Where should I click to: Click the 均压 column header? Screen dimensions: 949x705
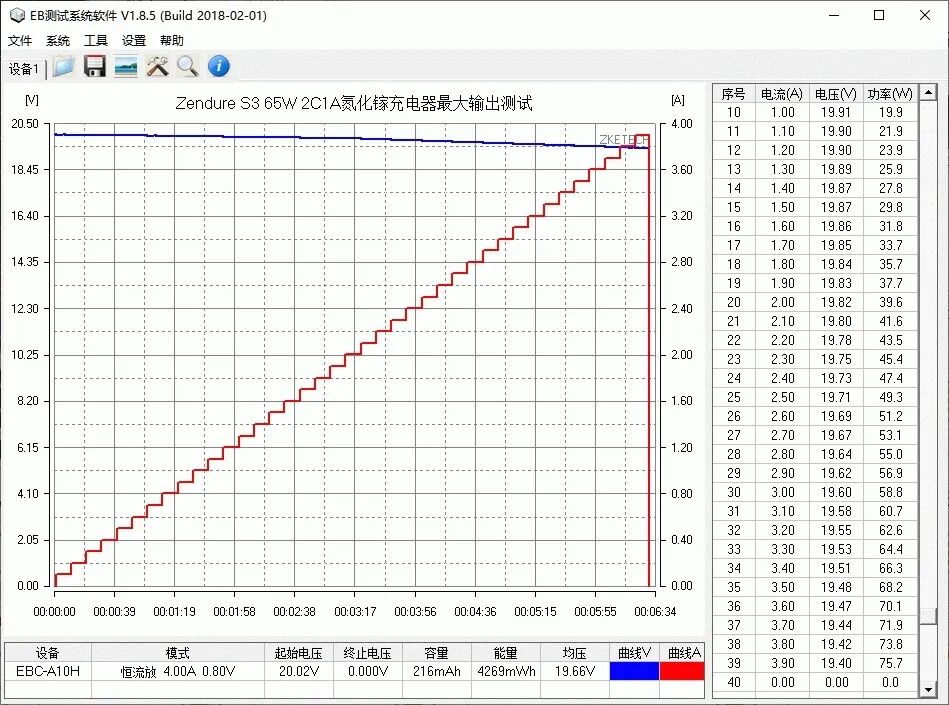coord(574,652)
